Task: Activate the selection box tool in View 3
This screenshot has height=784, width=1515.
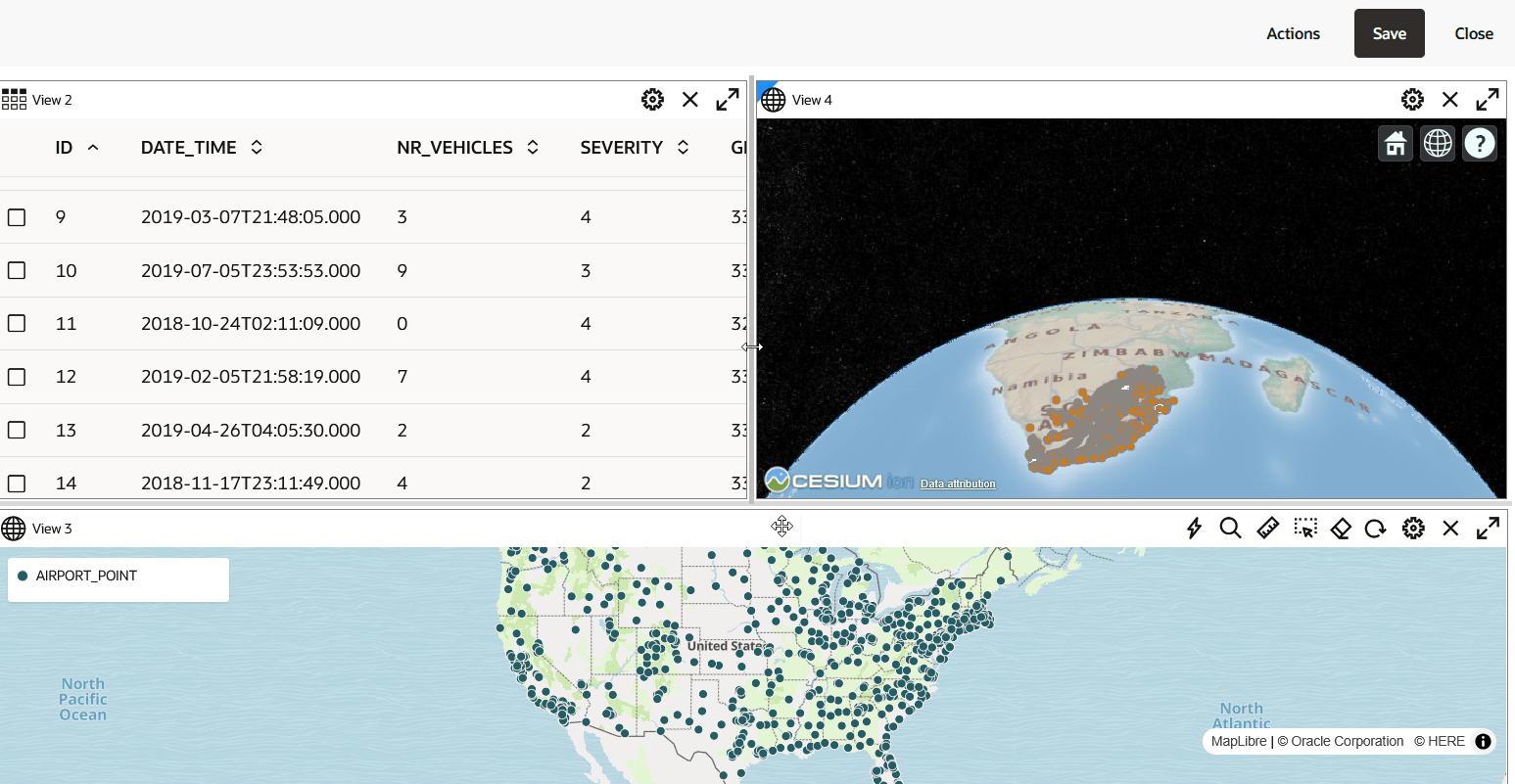Action: click(x=1305, y=529)
